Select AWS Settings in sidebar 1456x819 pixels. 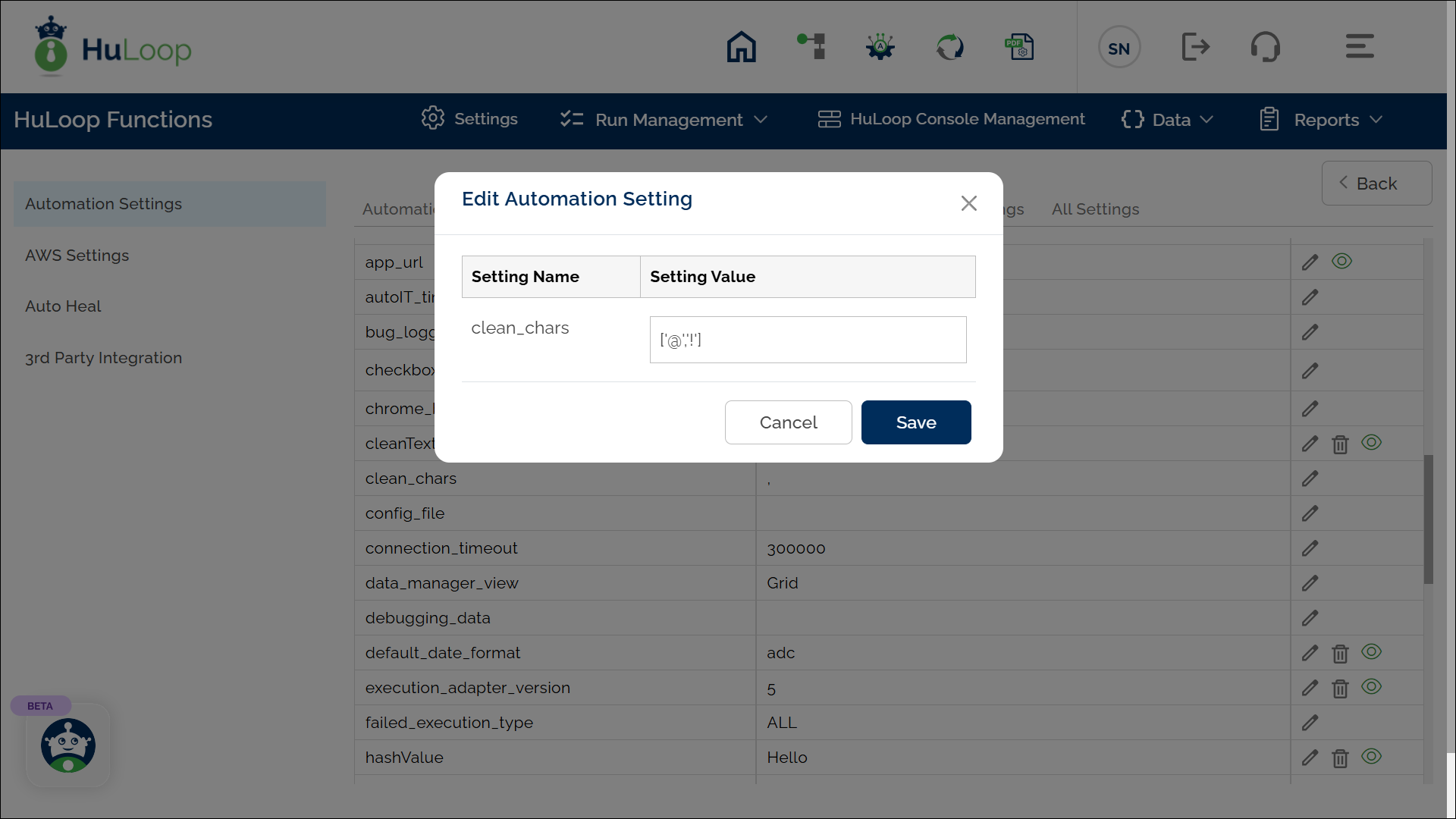[x=77, y=256]
